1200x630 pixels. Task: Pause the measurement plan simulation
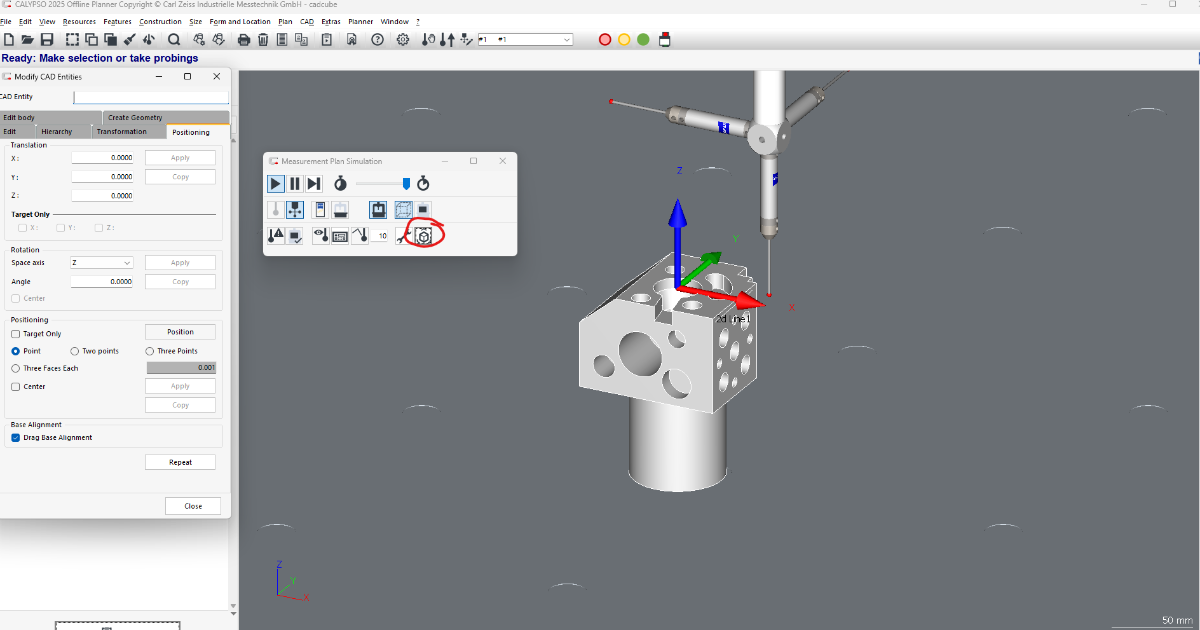(x=295, y=184)
